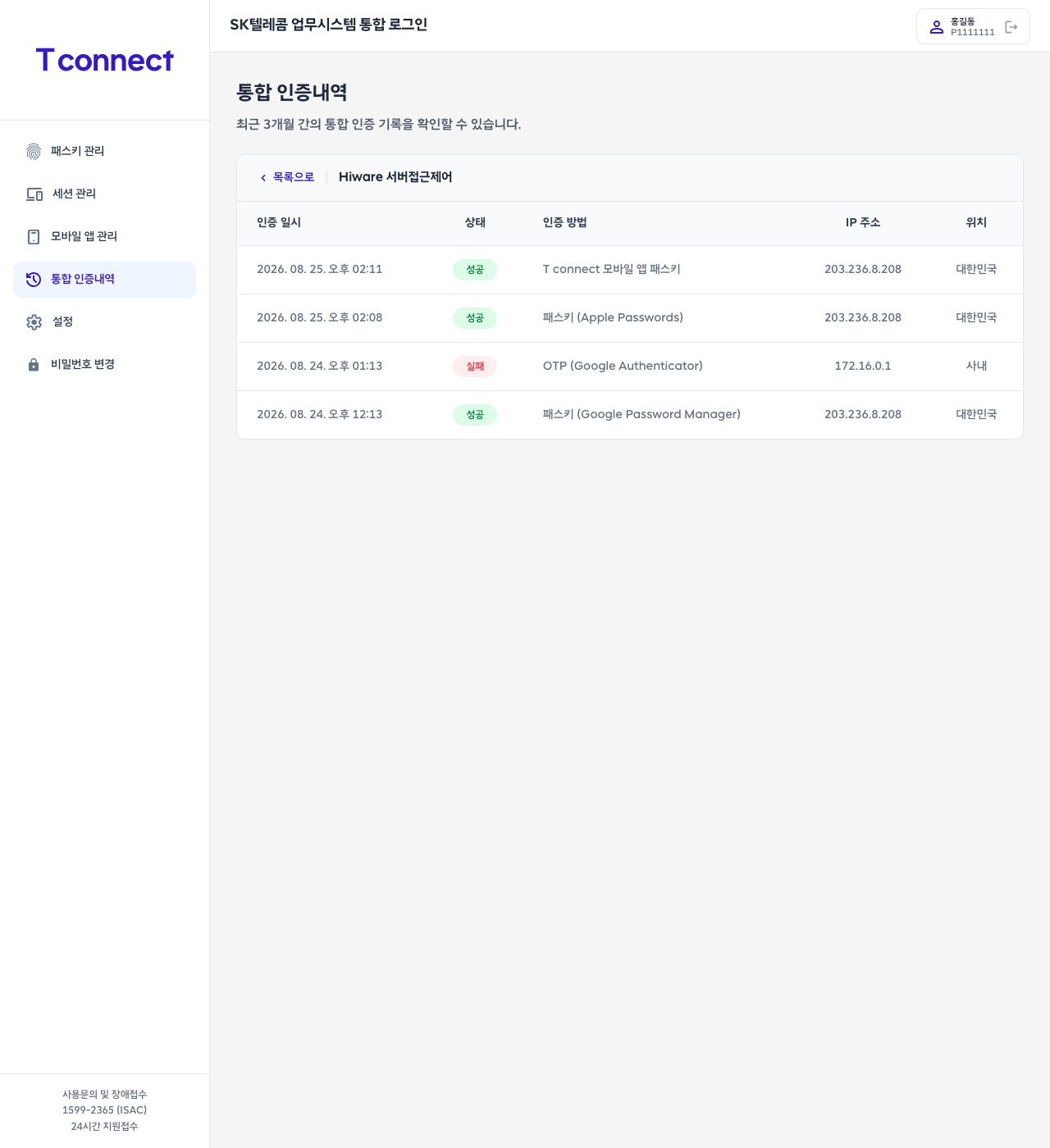Open the 설정 menu item
The image size is (1050, 1148).
click(104, 322)
